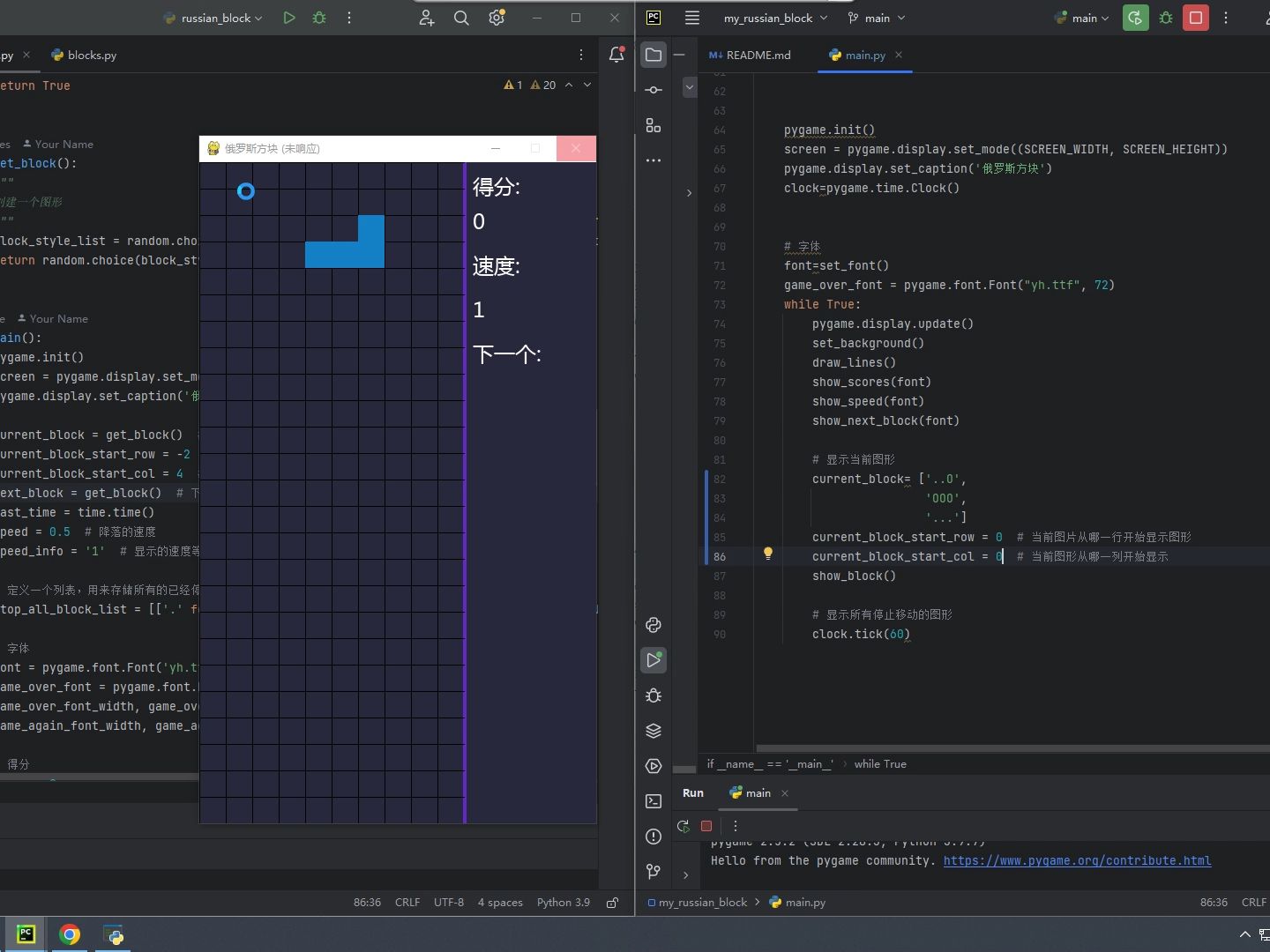Open the Problems tool window
This screenshot has height=952, width=1270.
[x=654, y=837]
